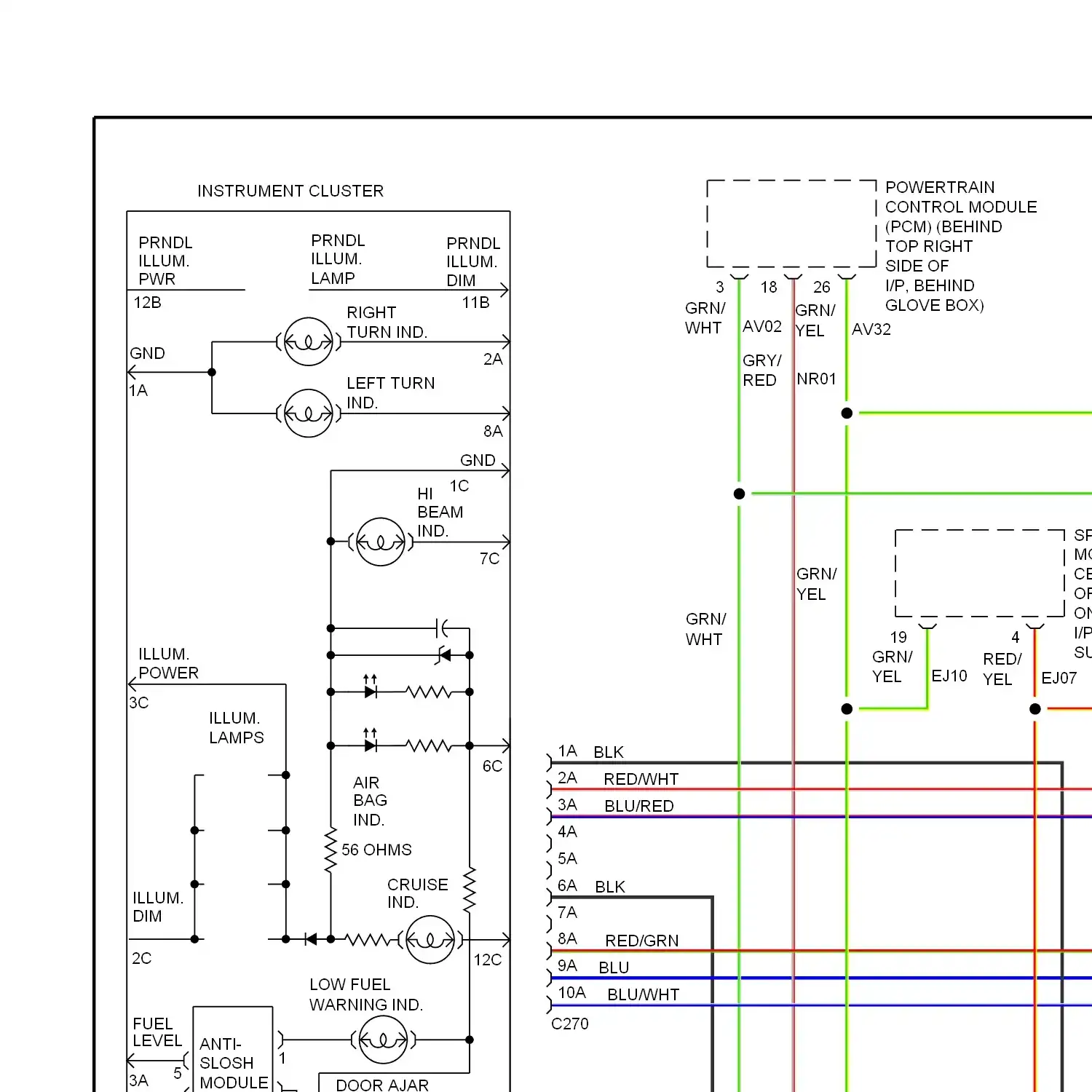
Task: Click the BLU wire label at 9A
Action: pos(614,968)
